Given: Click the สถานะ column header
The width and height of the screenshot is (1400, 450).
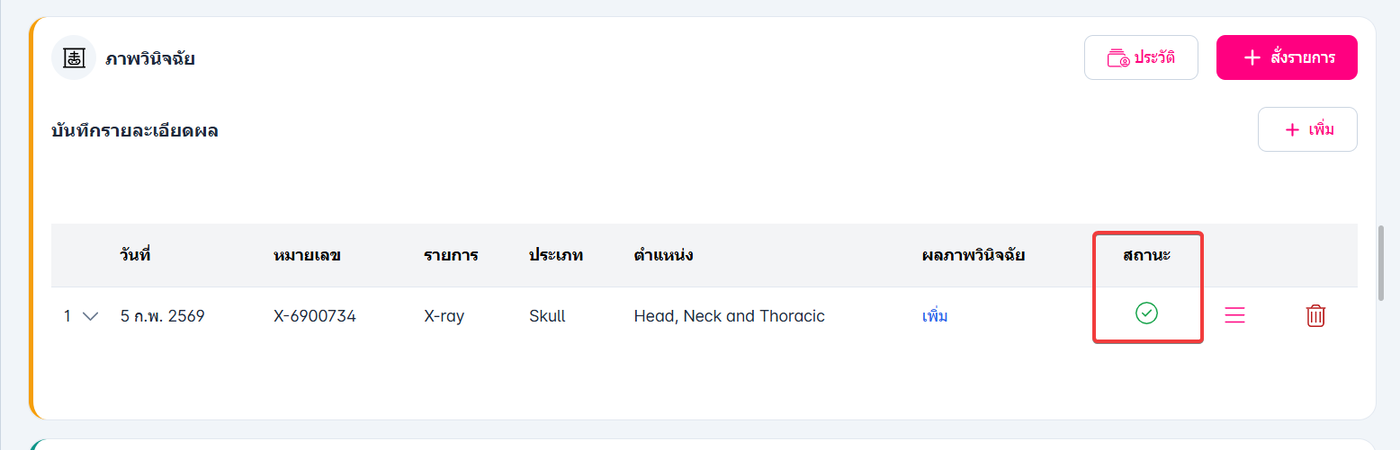Looking at the screenshot, I should coord(1147,255).
